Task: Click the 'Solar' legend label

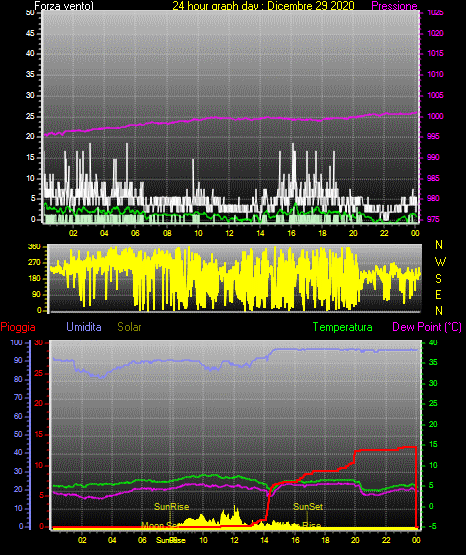Action: coord(129,327)
